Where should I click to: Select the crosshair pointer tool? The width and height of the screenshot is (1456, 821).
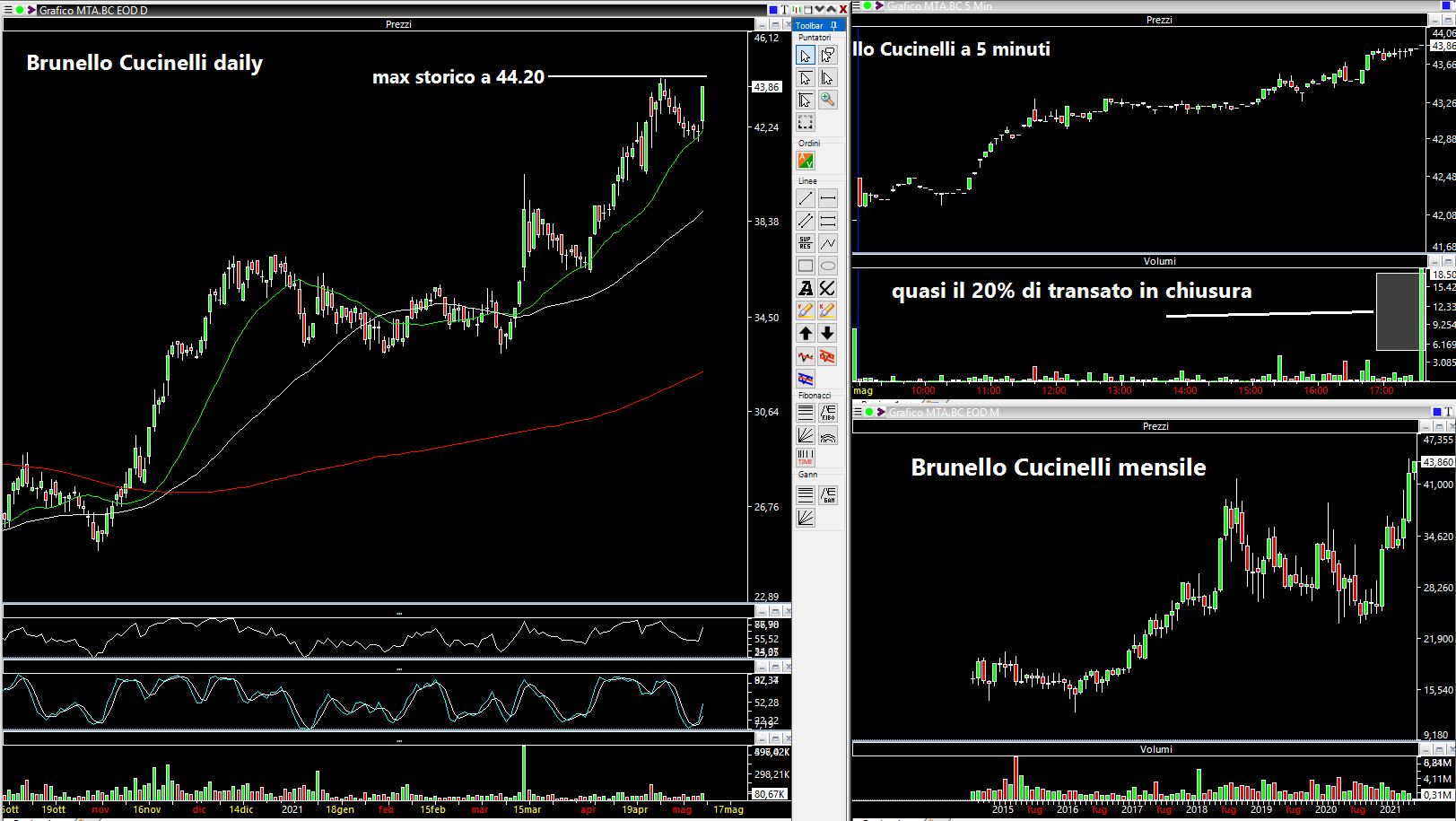(x=806, y=100)
